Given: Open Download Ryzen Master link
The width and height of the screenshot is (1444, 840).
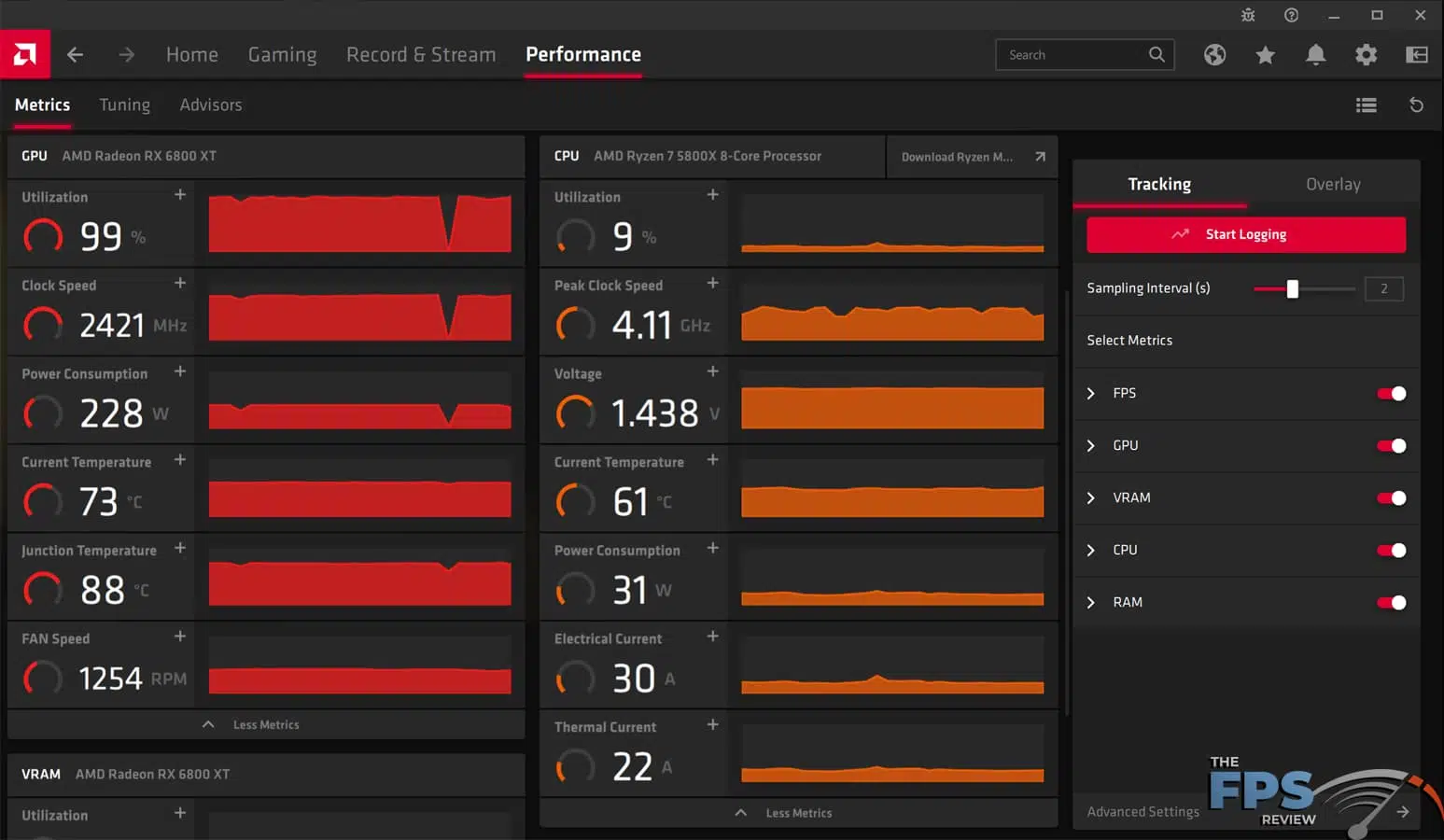Looking at the screenshot, I should [x=972, y=157].
